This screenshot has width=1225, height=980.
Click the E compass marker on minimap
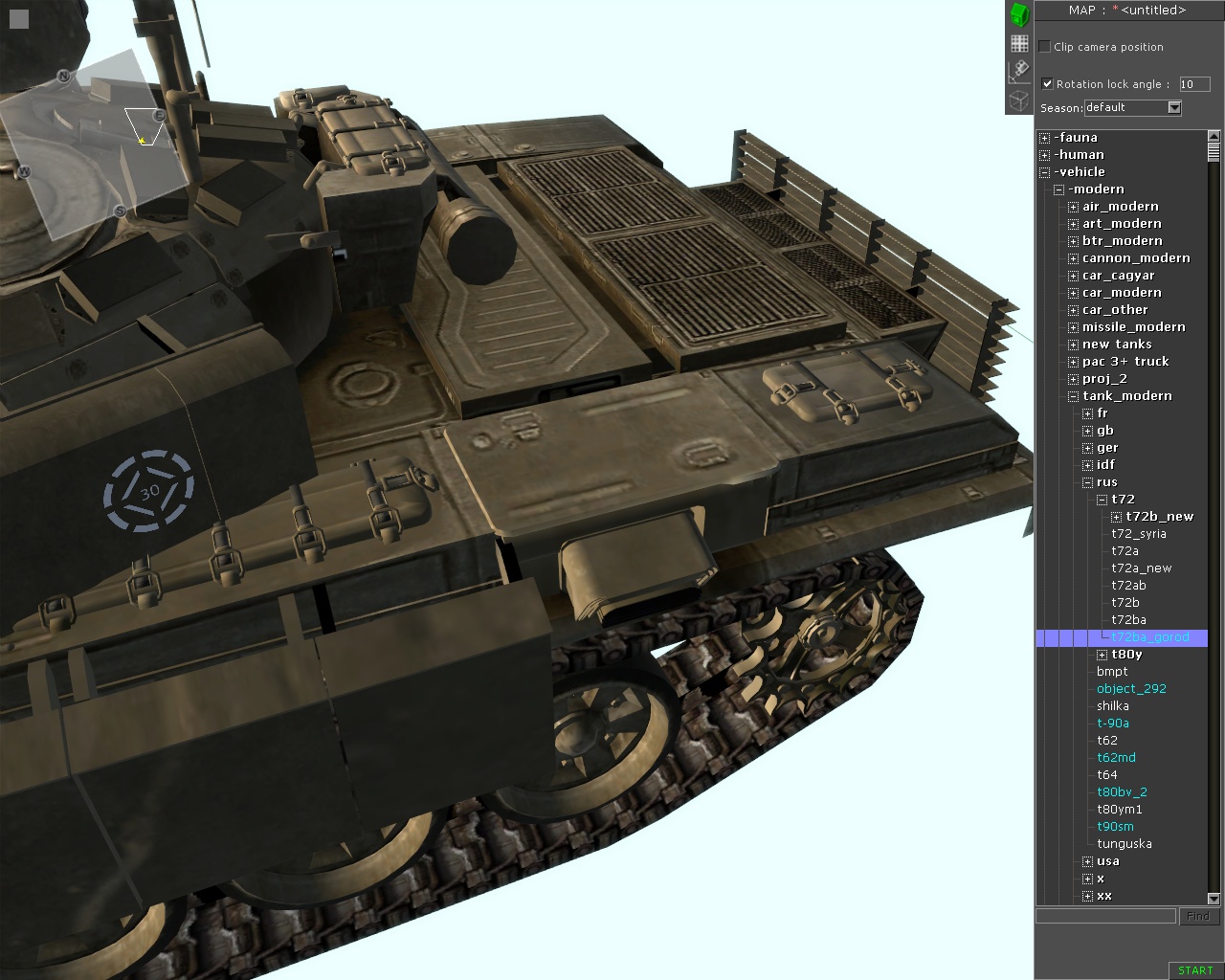click(160, 116)
